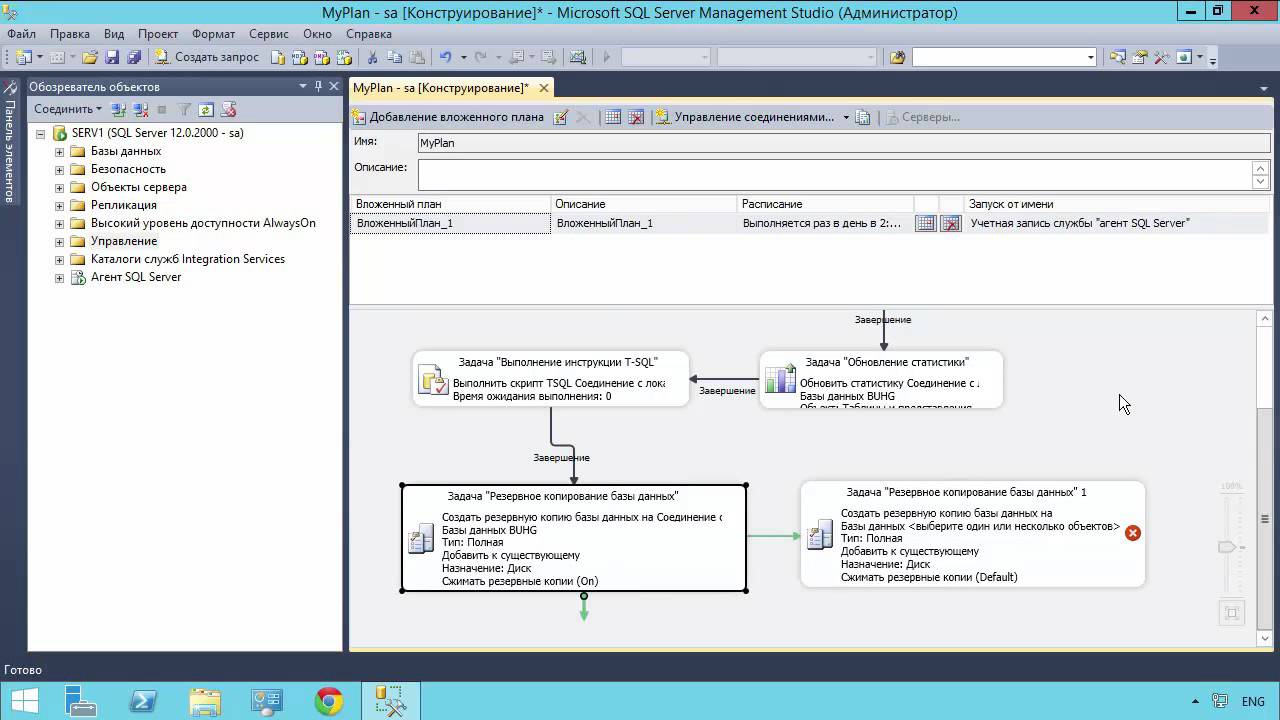Click the Object Explorer search icon

1117,57
